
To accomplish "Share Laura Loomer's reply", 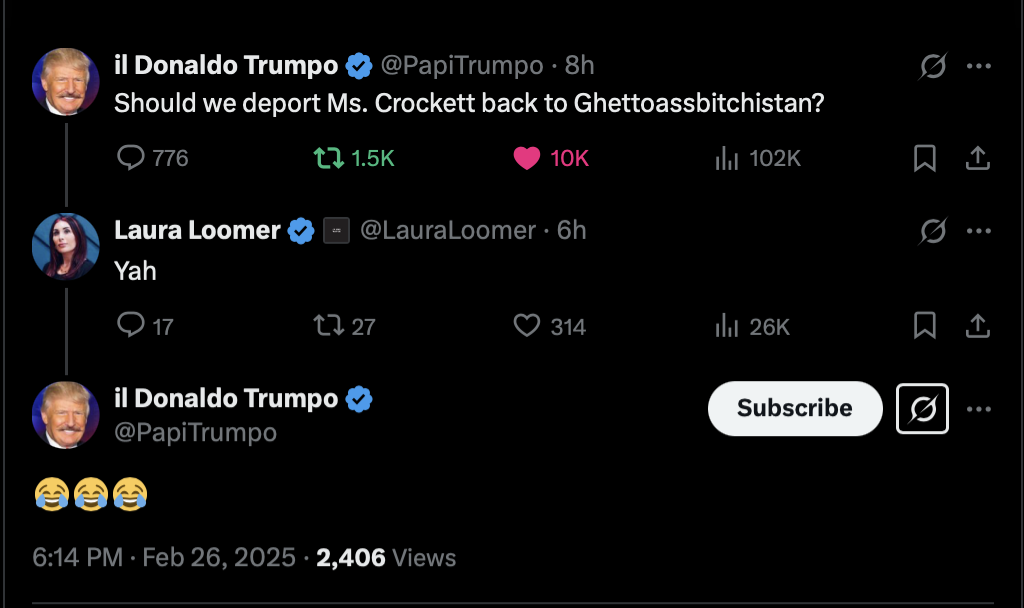I will [977, 326].
